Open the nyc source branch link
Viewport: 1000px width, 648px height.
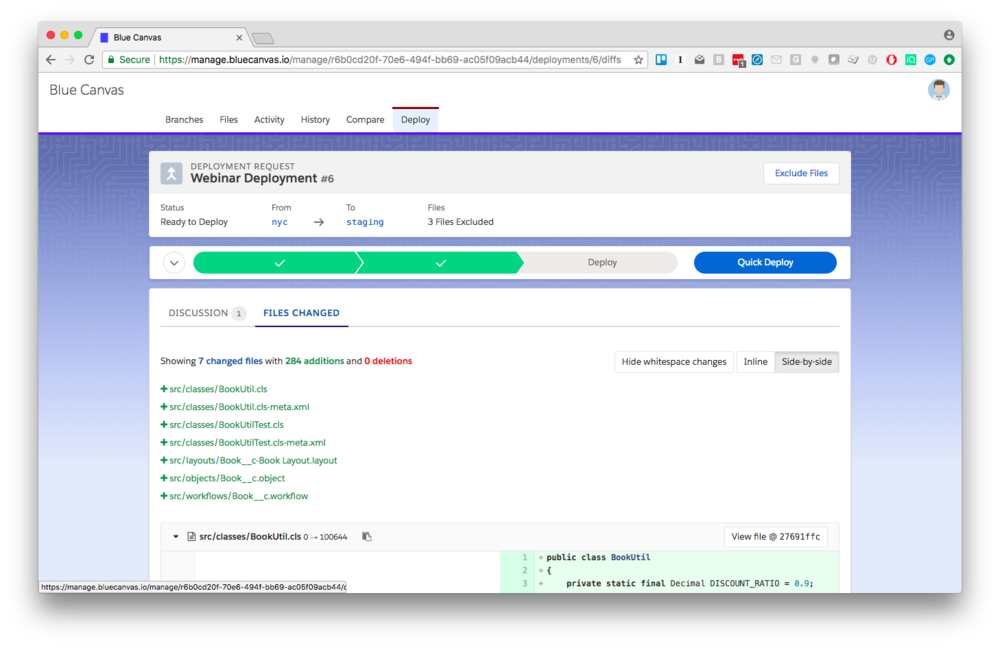click(279, 222)
